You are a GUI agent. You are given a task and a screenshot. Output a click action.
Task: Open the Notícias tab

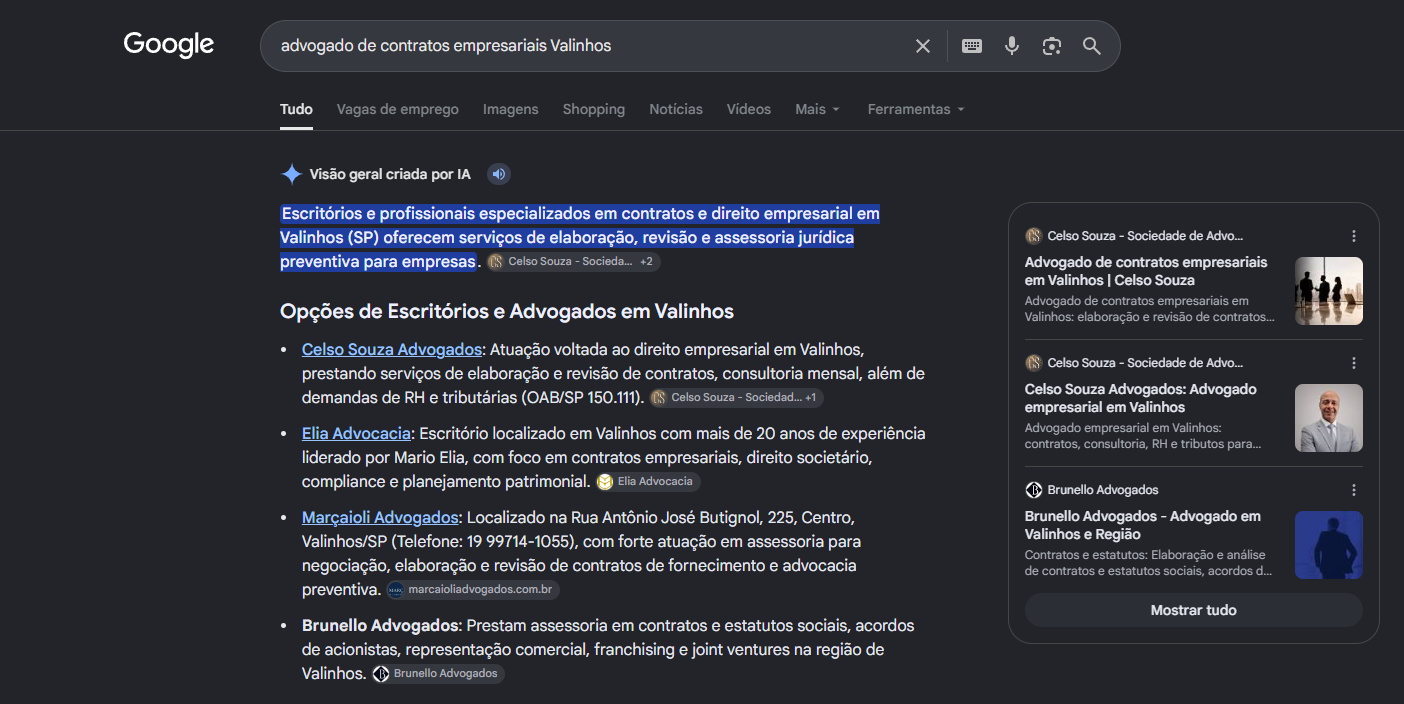coord(676,109)
